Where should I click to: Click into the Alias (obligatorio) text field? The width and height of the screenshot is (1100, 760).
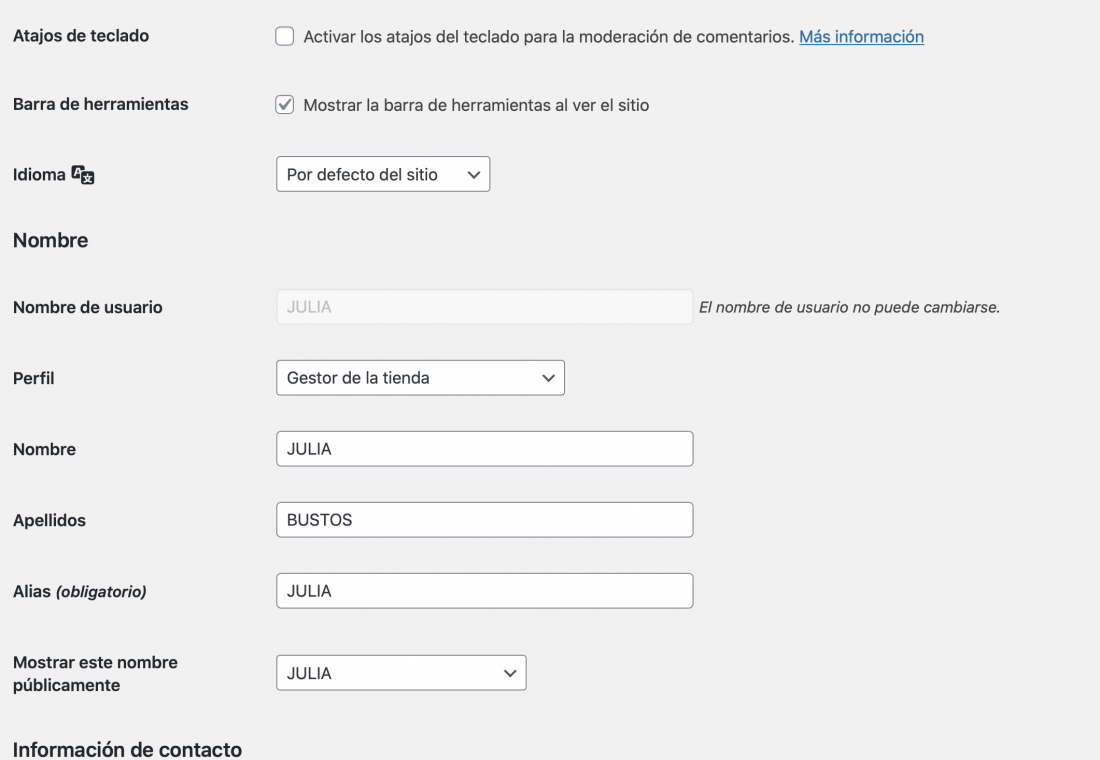coord(485,591)
